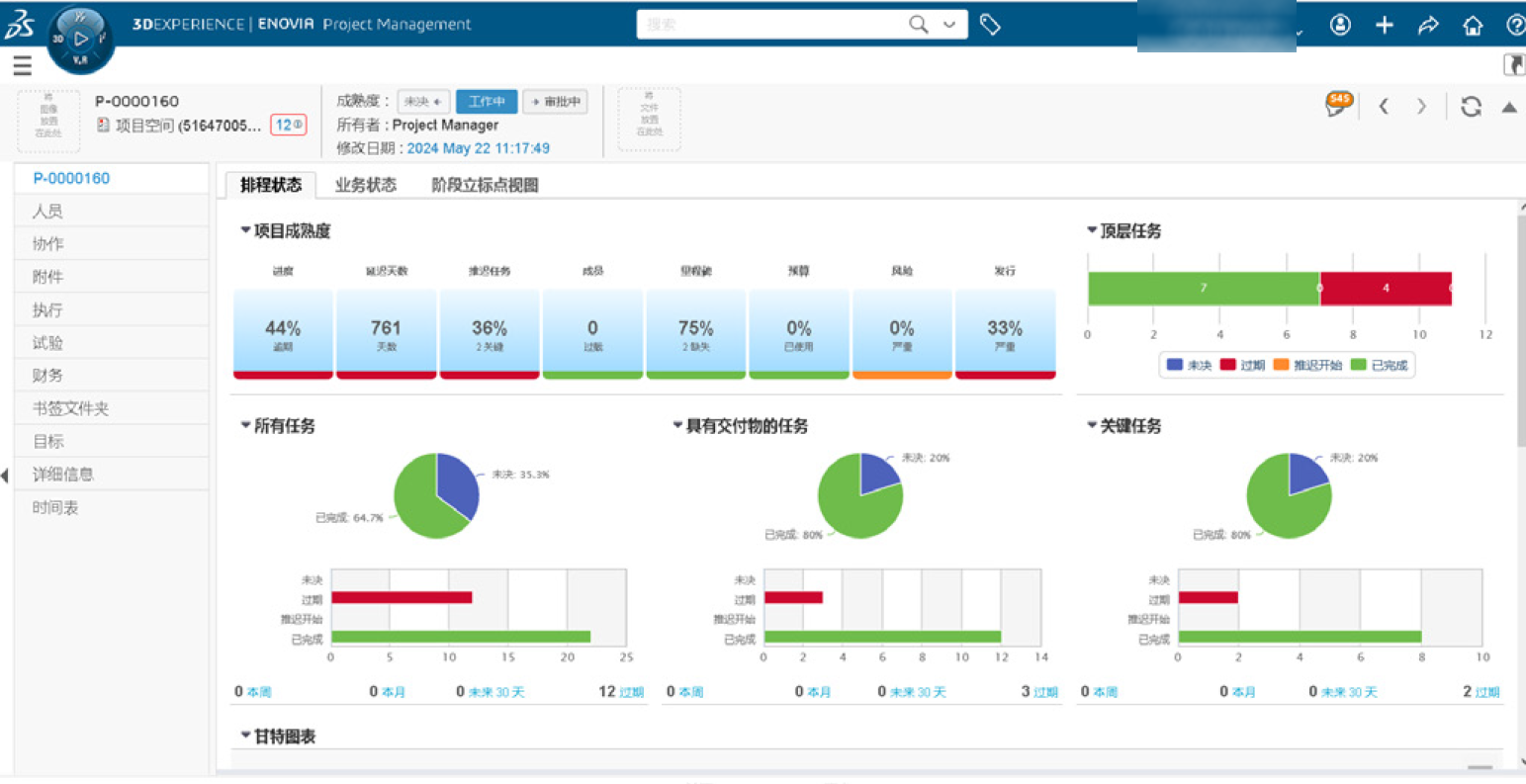This screenshot has height=784, width=1526.
Task: Click the plus add icon
Action: (x=1385, y=26)
